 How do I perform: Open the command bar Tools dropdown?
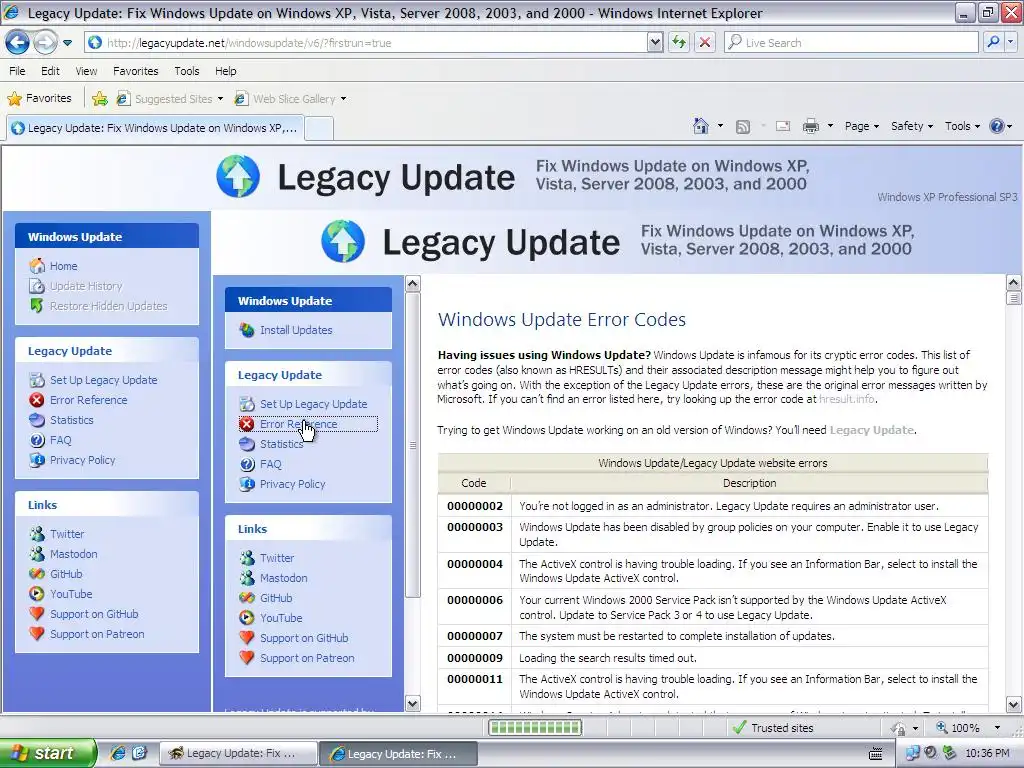click(x=962, y=126)
